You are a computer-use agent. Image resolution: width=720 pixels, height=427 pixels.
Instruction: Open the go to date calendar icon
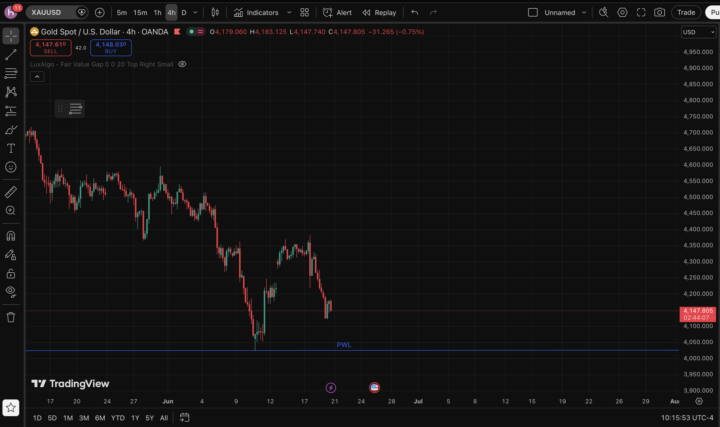click(184, 417)
